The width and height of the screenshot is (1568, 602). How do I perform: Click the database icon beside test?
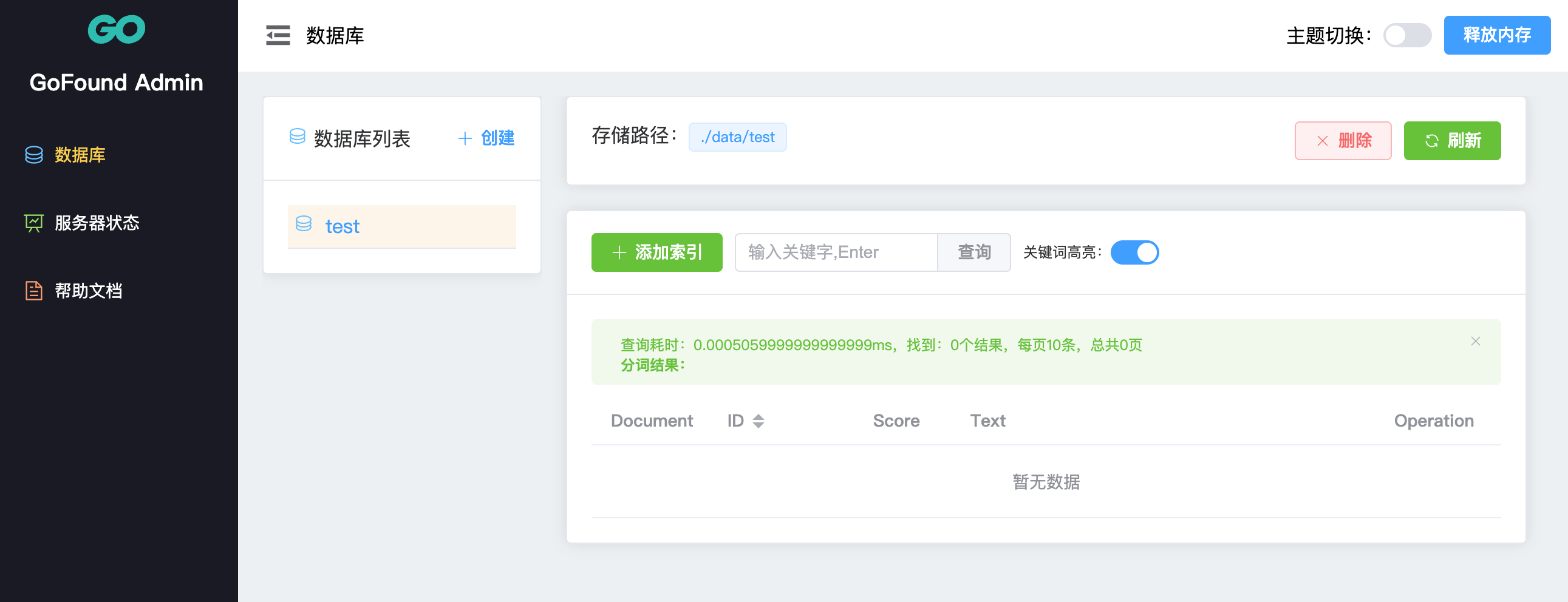pos(304,224)
